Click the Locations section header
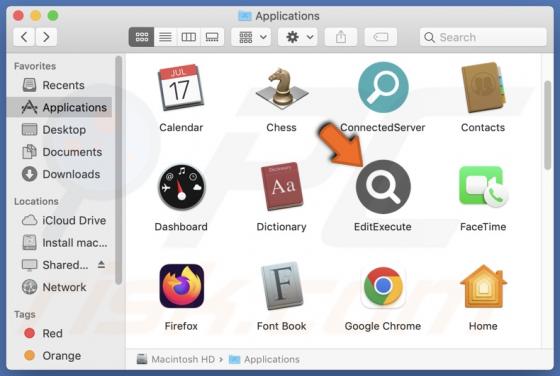The height and width of the screenshot is (376, 560). (36, 201)
